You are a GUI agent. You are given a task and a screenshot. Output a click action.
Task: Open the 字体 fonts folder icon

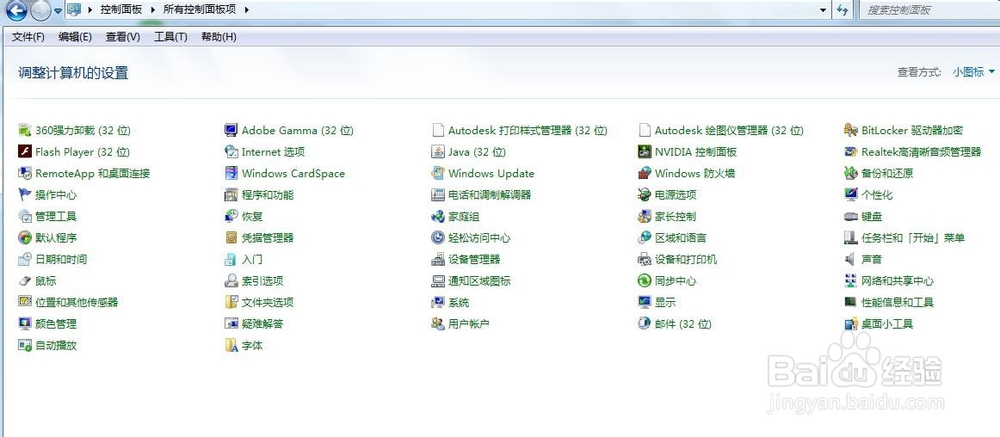coord(231,345)
